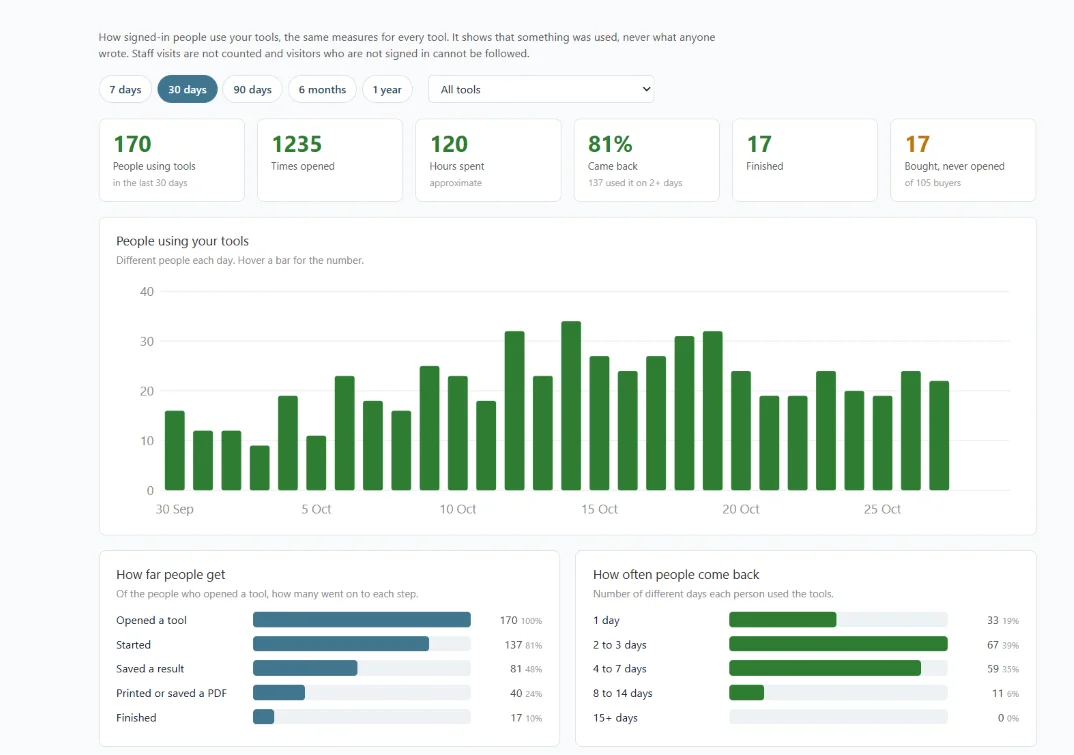Click the approximate label under Hours spent
The height and width of the screenshot is (755, 1074).
(455, 183)
